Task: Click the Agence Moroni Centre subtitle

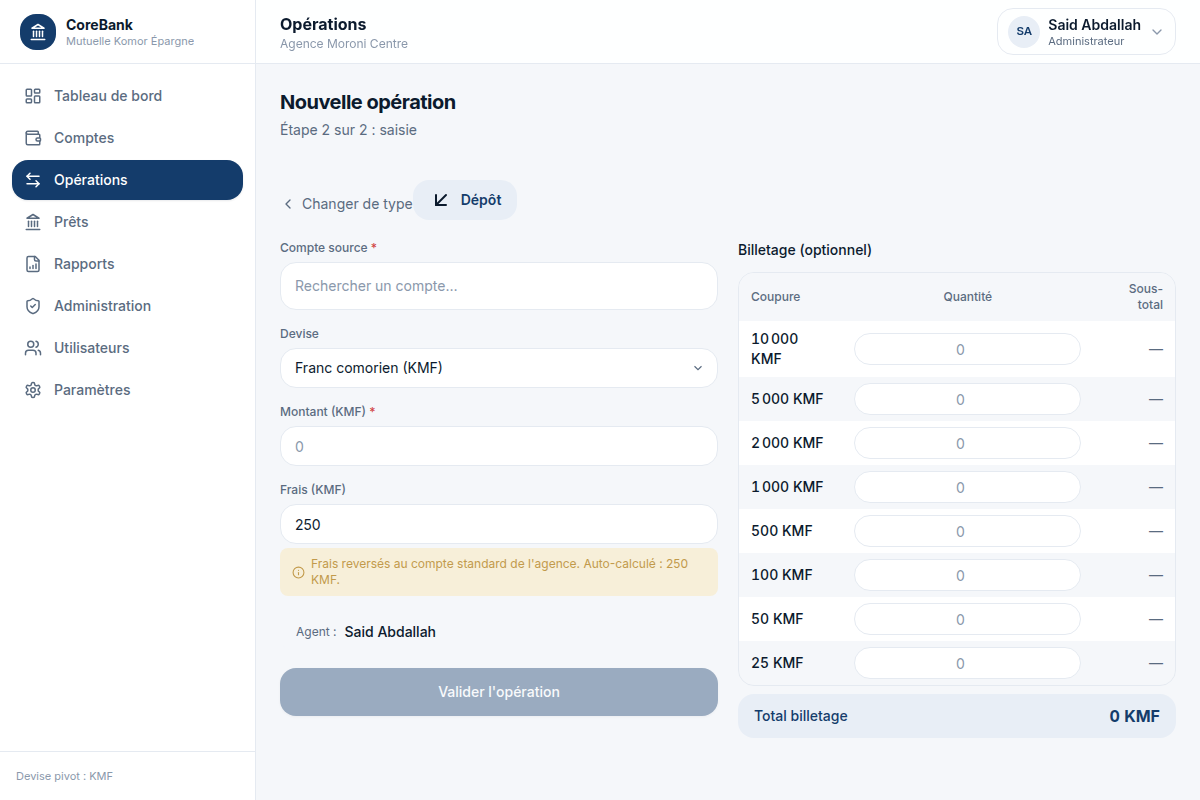Action: pyautogui.click(x=344, y=44)
